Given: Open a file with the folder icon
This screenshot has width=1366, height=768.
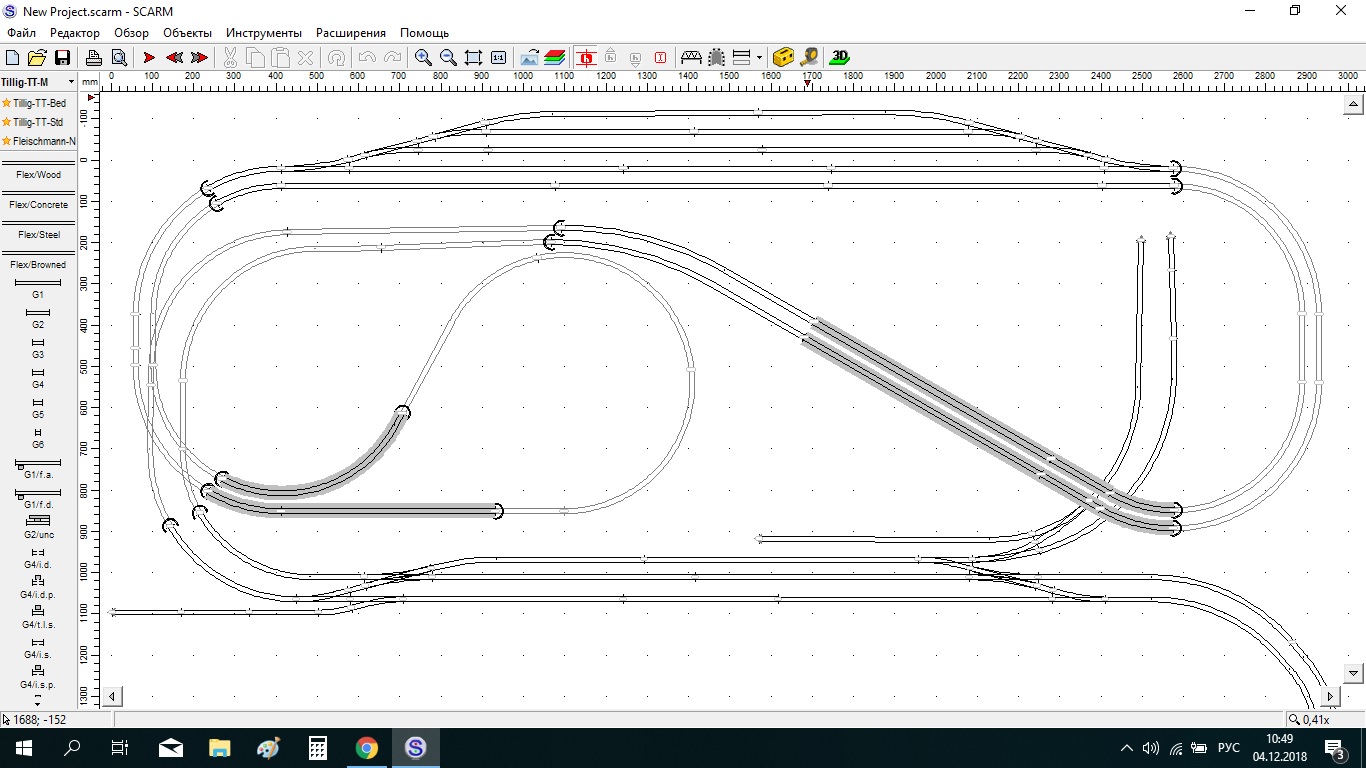Looking at the screenshot, I should 37,58.
